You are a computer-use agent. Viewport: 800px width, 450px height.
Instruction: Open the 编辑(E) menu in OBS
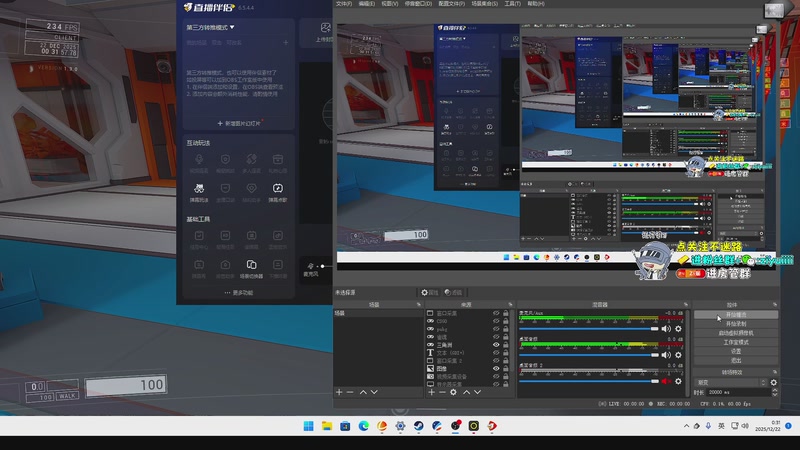point(366,4)
